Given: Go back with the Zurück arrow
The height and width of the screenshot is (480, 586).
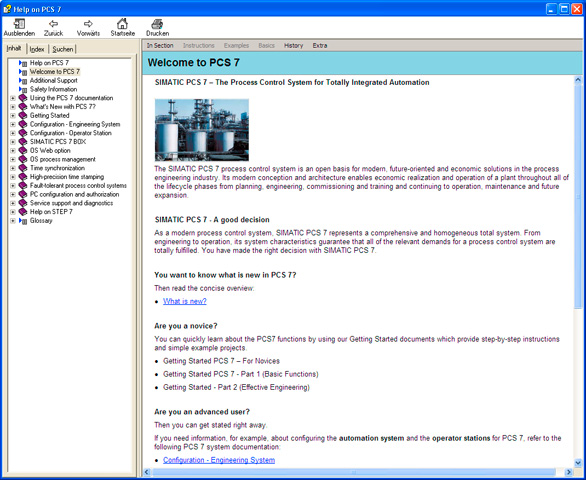Looking at the screenshot, I should coord(53,24).
